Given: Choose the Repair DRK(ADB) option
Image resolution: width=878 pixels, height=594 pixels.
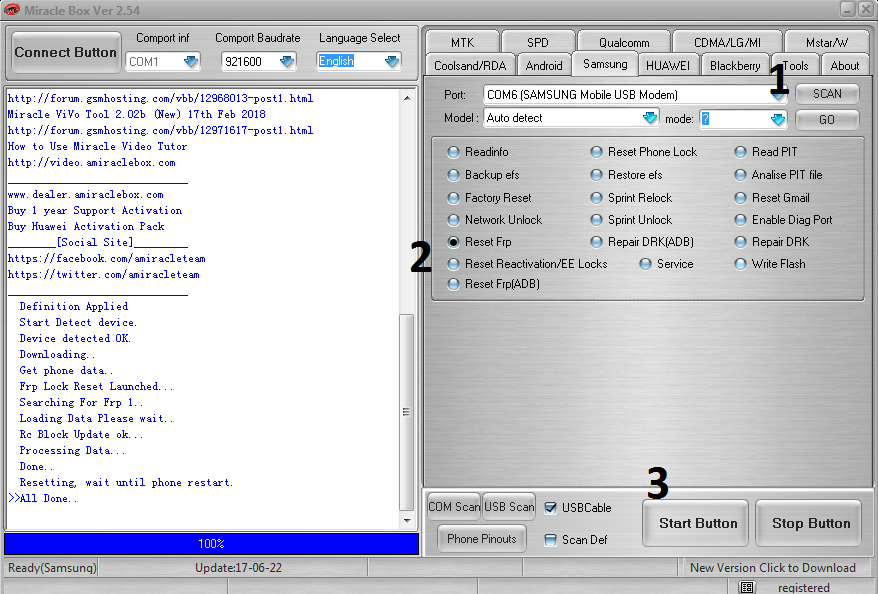Looking at the screenshot, I should click(597, 242).
